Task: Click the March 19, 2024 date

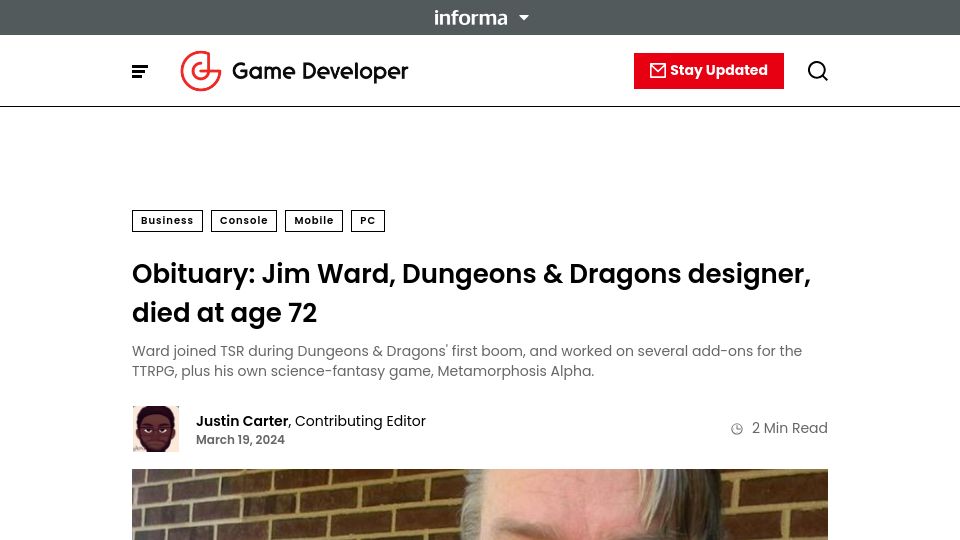Action: tap(240, 440)
